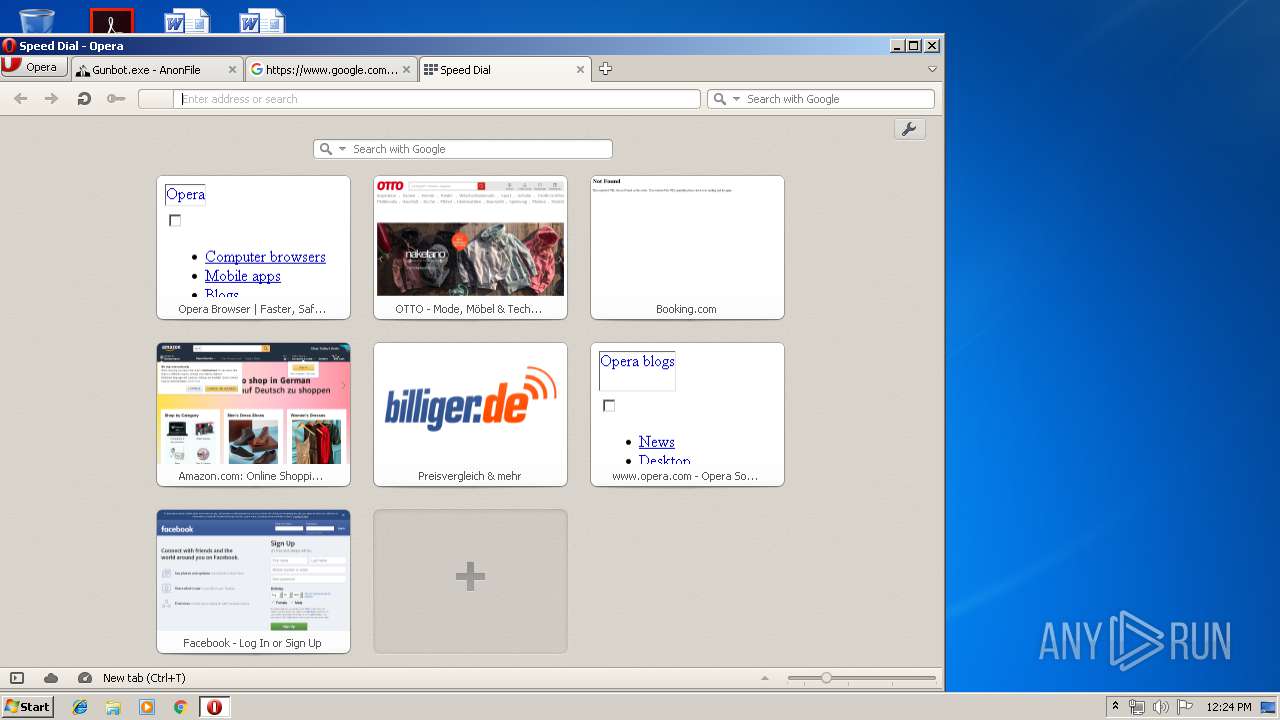Select the first Word document desktop icon
The image size is (1280, 720).
click(186, 20)
